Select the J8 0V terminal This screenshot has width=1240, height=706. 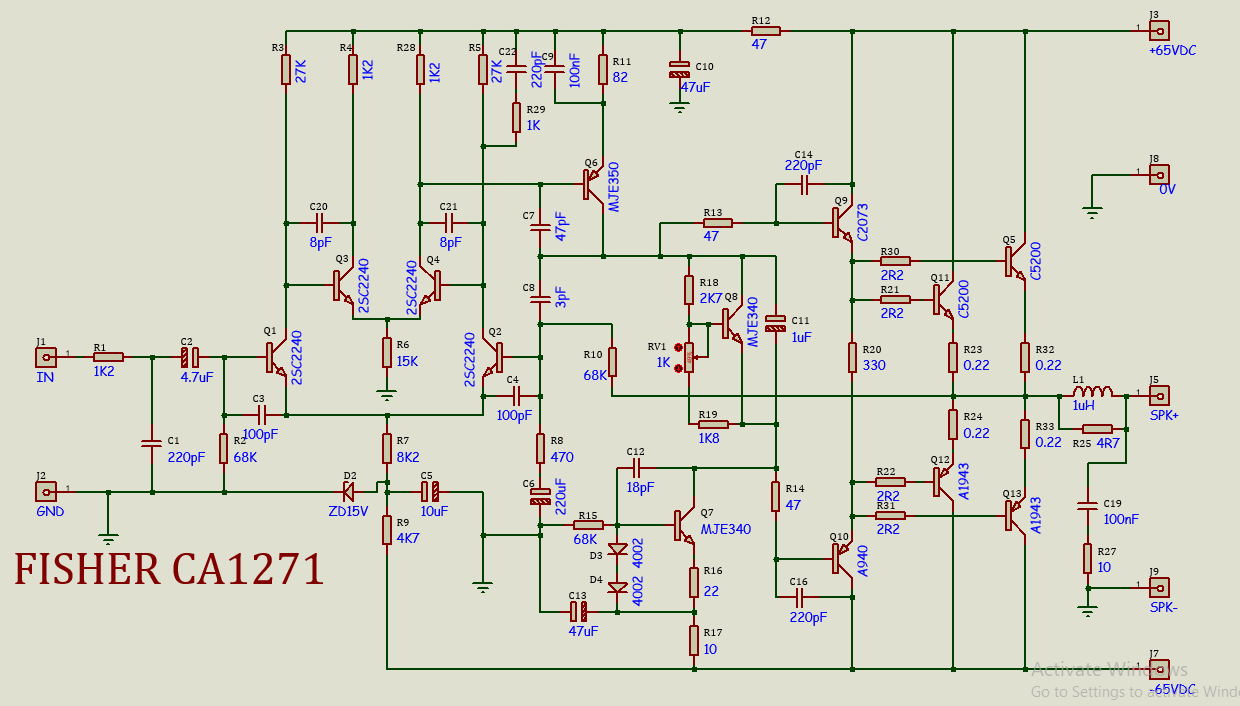[1159, 174]
